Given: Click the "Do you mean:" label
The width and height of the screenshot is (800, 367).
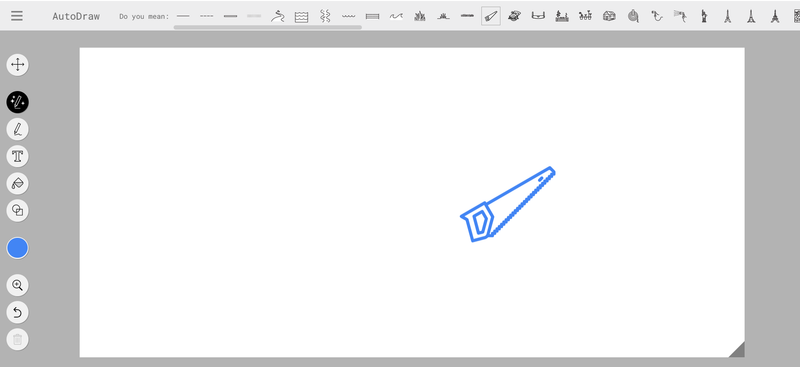Looking at the screenshot, I should tap(144, 16).
